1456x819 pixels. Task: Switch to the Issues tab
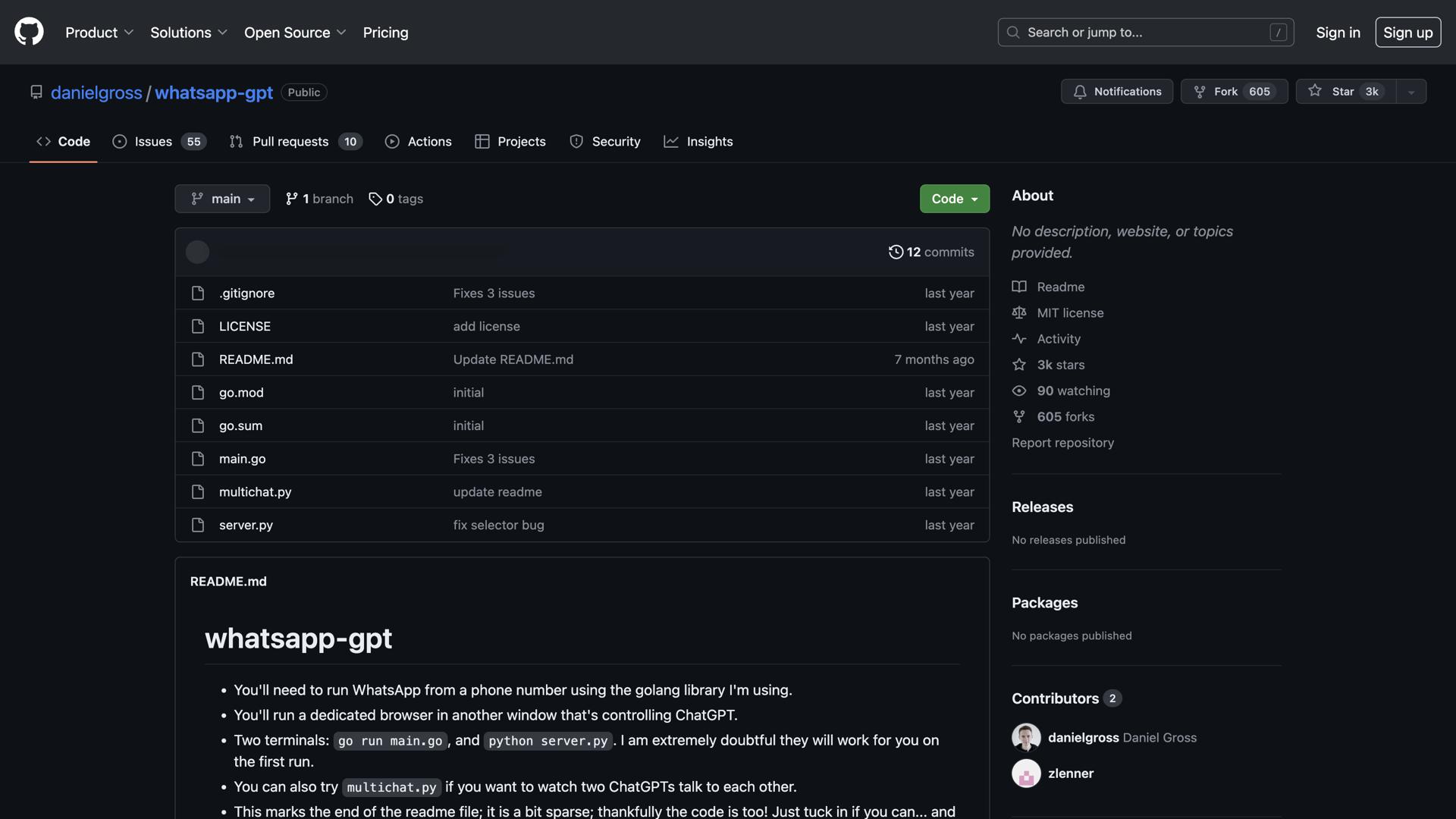[153, 141]
